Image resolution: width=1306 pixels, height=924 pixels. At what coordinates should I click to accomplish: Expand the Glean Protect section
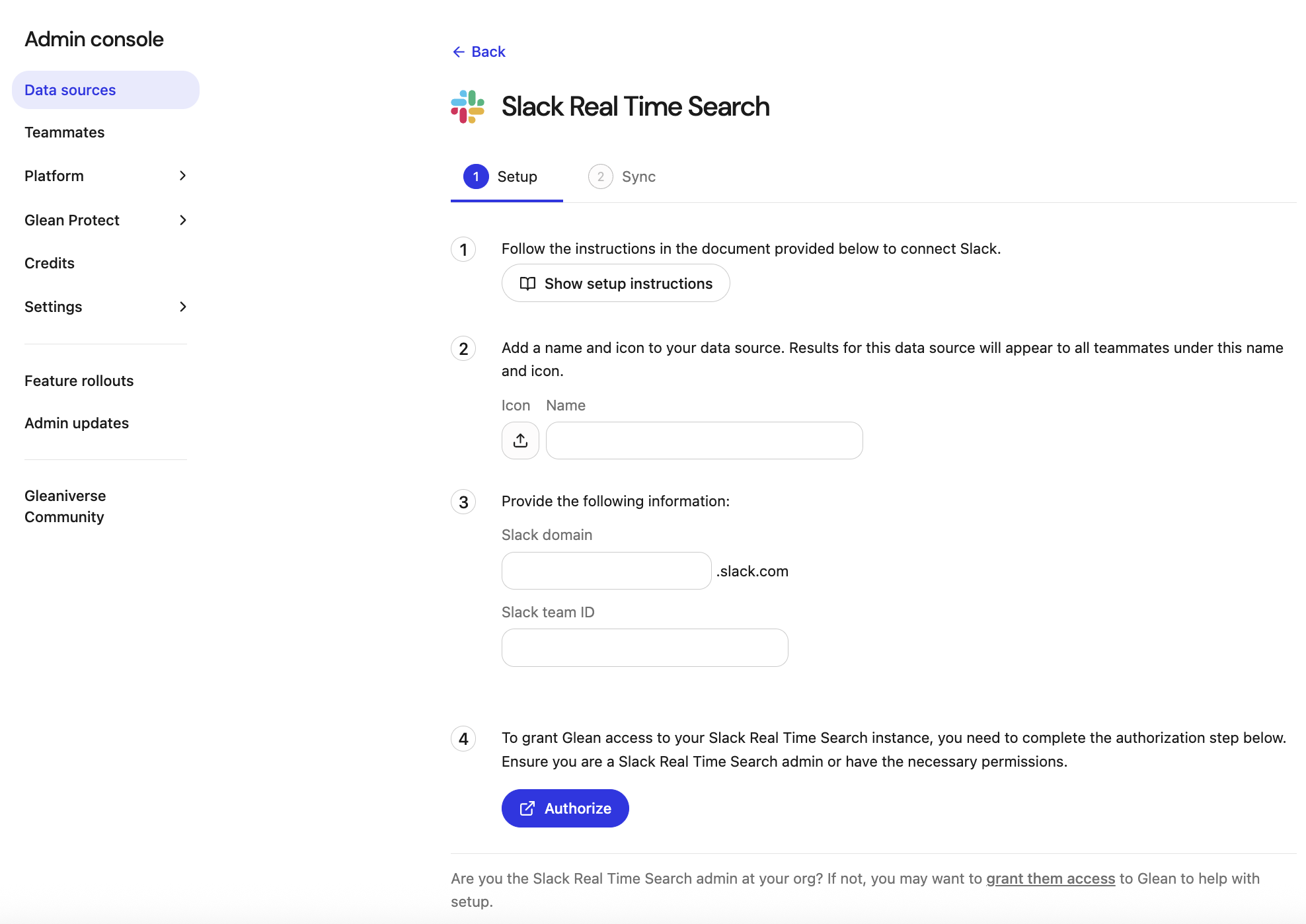point(183,220)
